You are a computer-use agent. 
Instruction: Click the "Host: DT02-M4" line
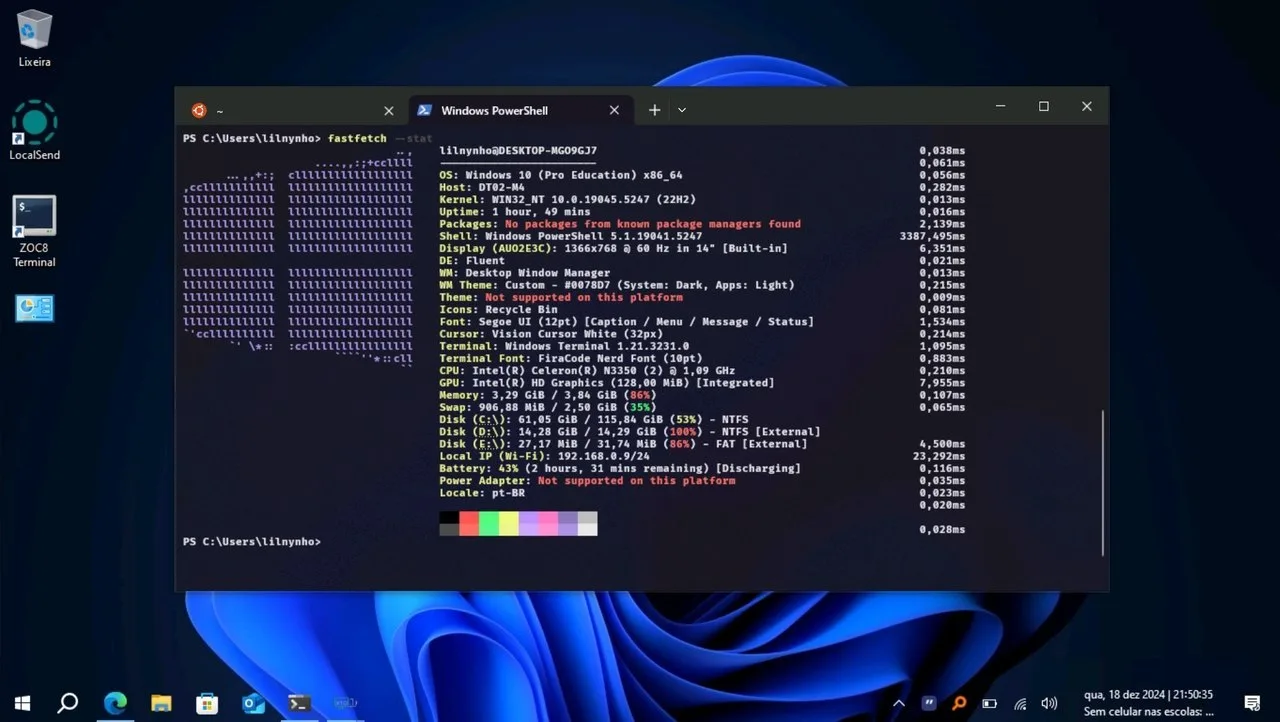click(x=482, y=187)
